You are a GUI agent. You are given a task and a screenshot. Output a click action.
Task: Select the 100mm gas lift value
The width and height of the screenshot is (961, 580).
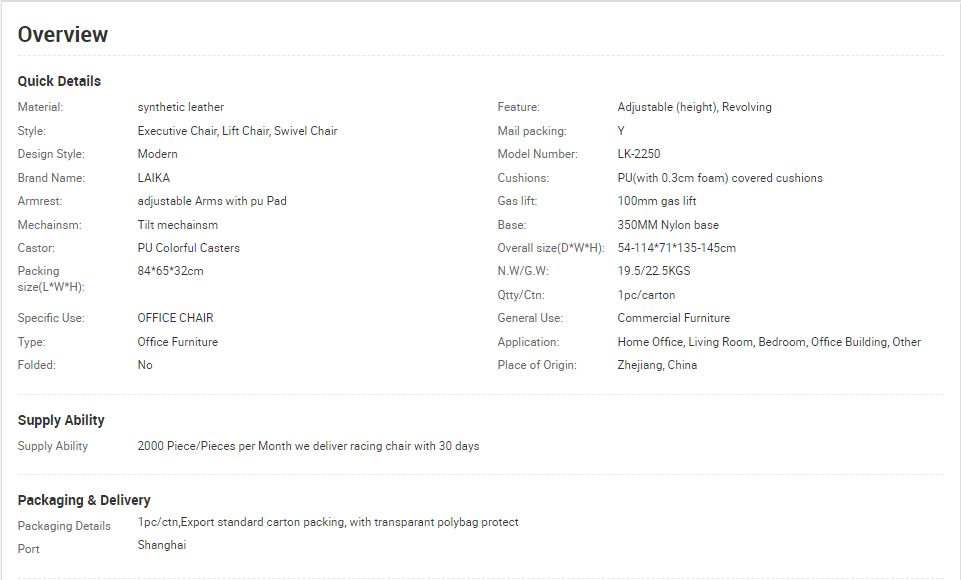click(x=657, y=201)
